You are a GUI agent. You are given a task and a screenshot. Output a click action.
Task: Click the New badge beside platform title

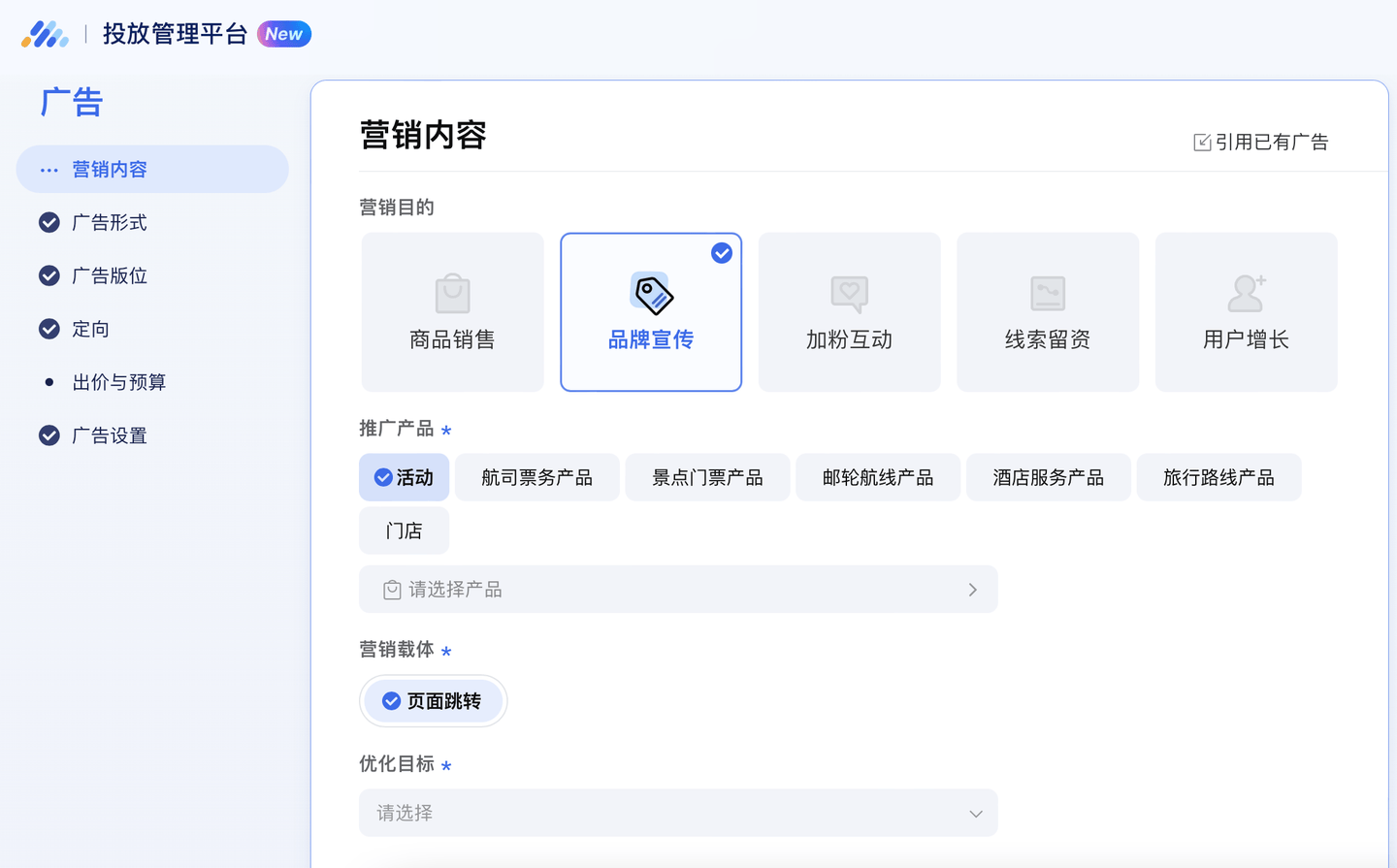coord(284,34)
